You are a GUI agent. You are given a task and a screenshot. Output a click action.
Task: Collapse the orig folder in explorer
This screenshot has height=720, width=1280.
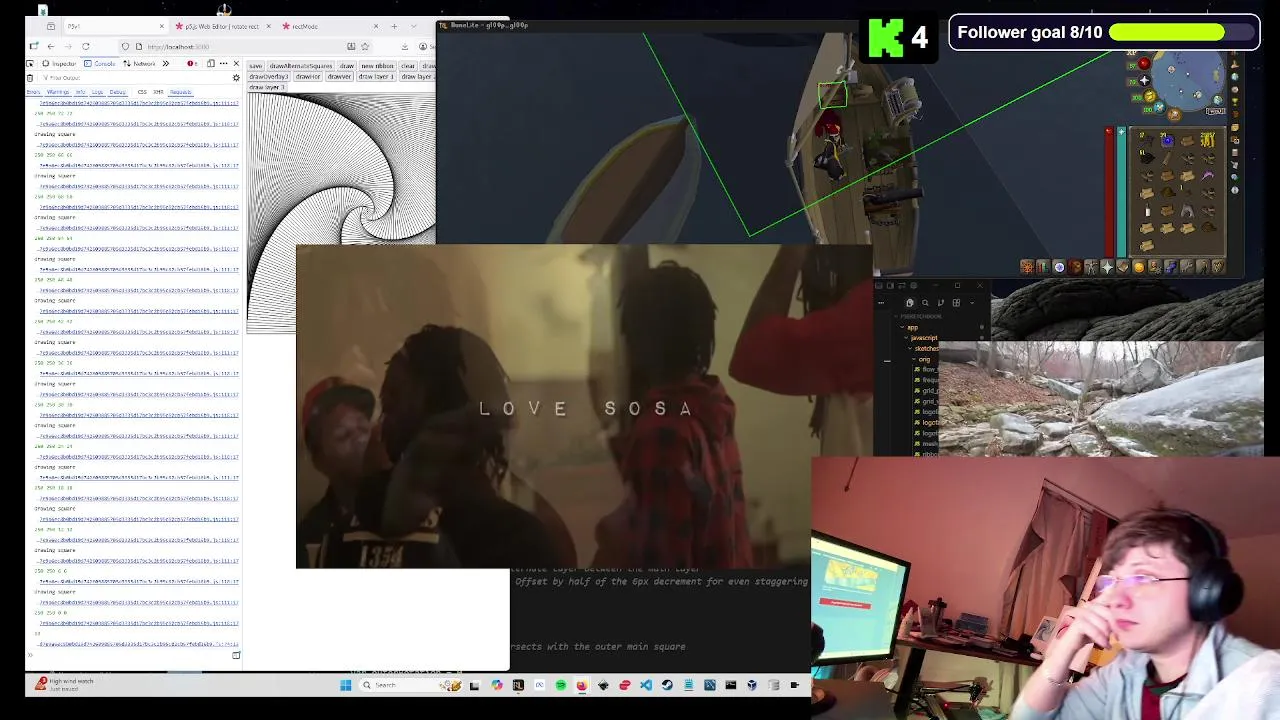pyautogui.click(x=922, y=359)
